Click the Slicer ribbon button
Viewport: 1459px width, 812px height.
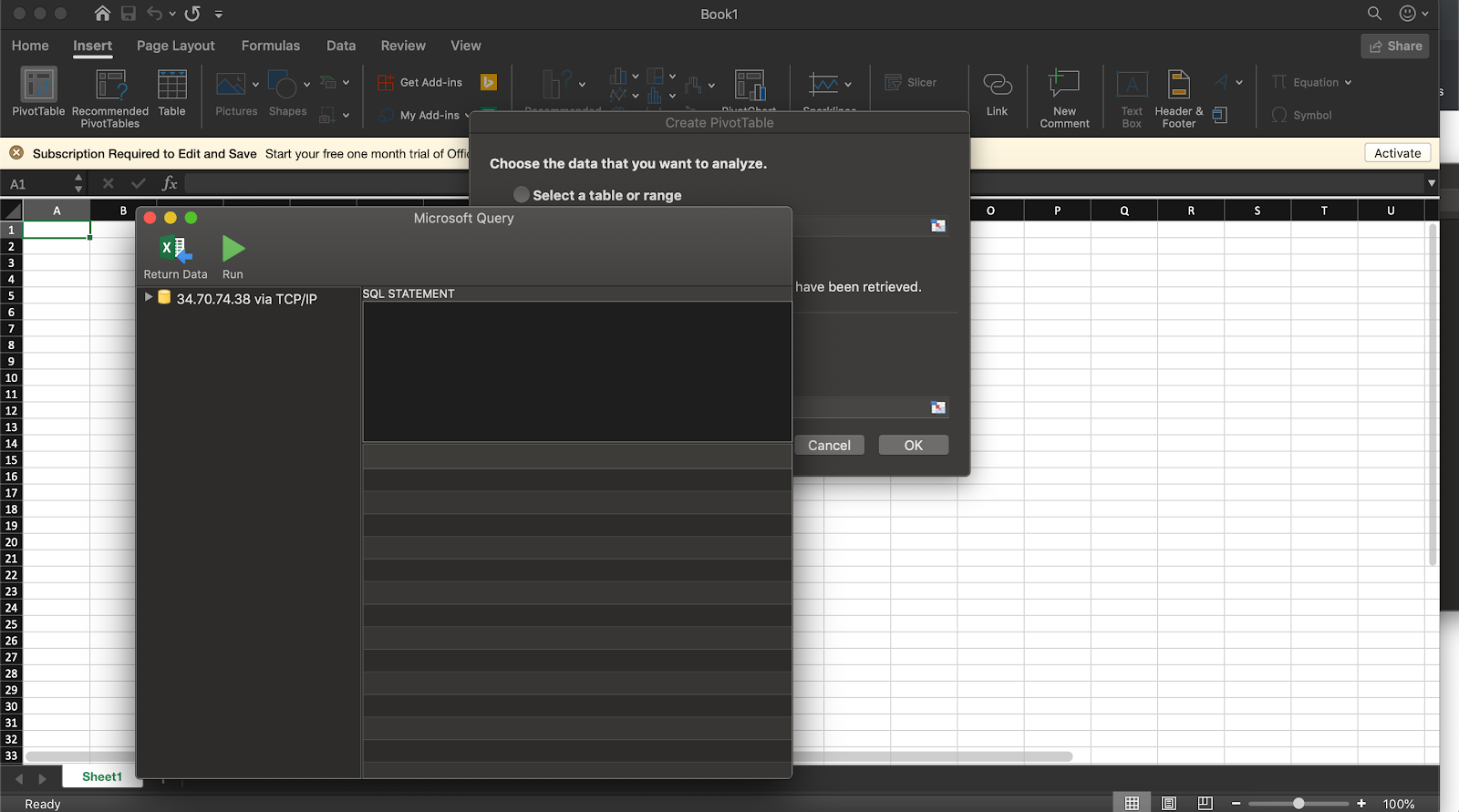point(911,82)
